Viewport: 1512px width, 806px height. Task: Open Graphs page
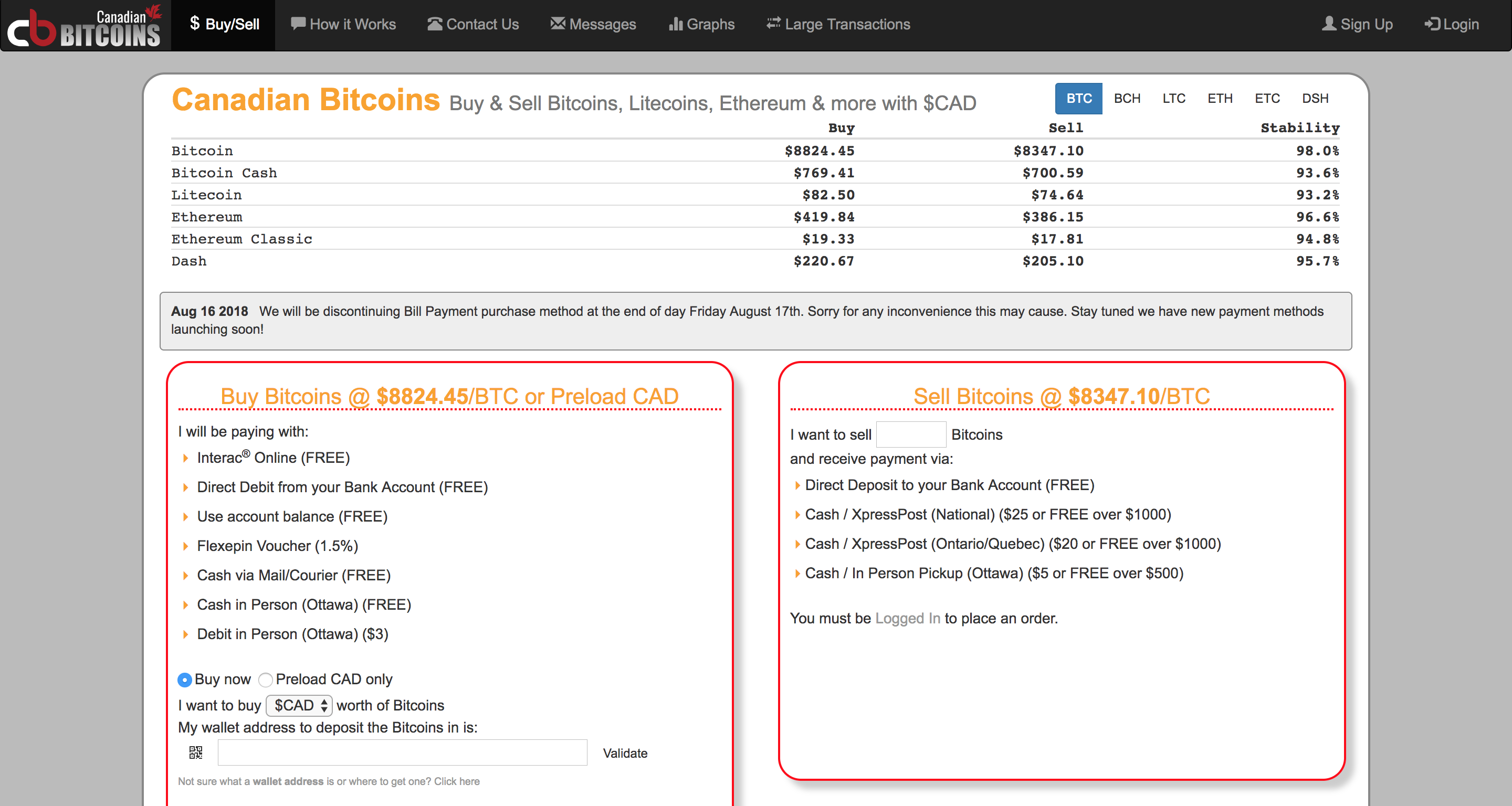[702, 24]
